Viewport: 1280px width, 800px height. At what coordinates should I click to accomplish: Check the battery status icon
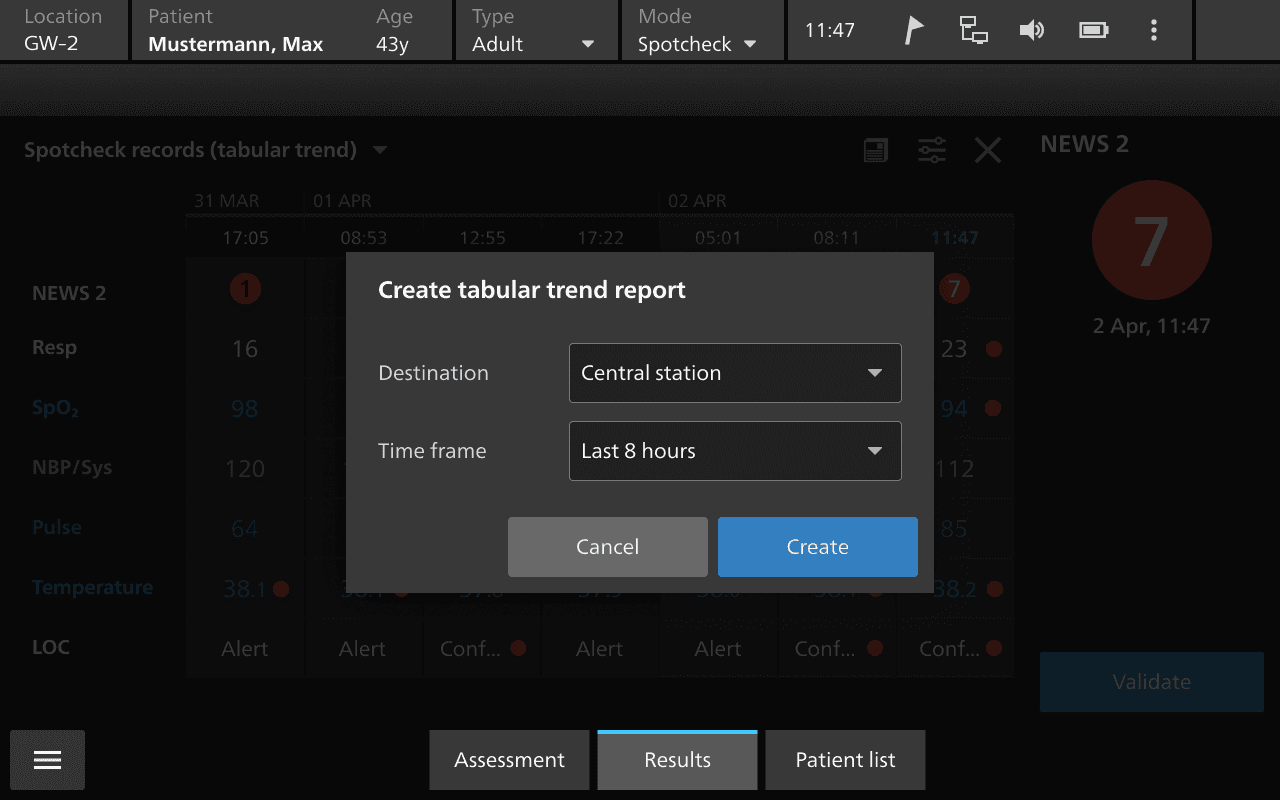point(1094,30)
